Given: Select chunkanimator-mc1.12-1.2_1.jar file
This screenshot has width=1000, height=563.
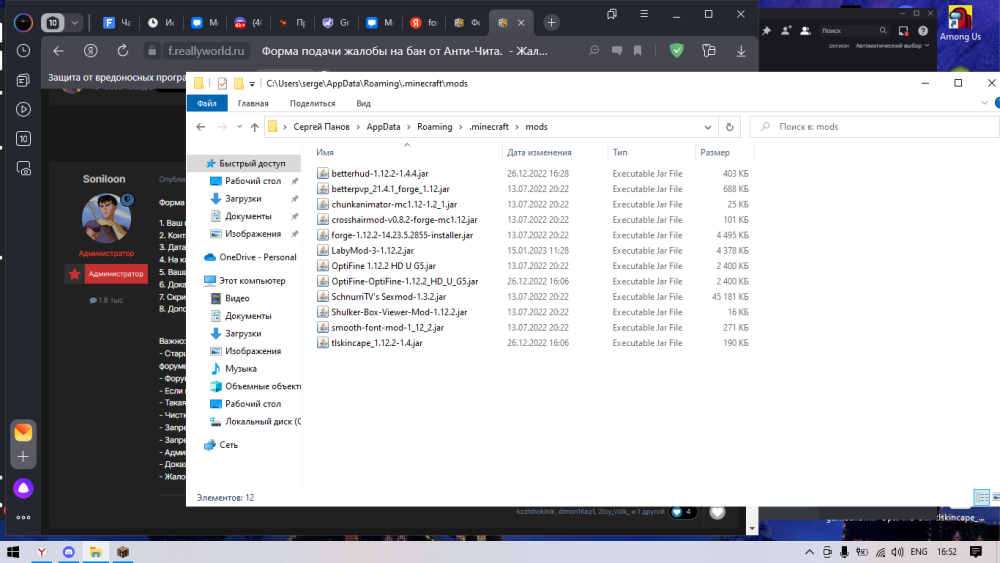Looking at the screenshot, I should (394, 204).
